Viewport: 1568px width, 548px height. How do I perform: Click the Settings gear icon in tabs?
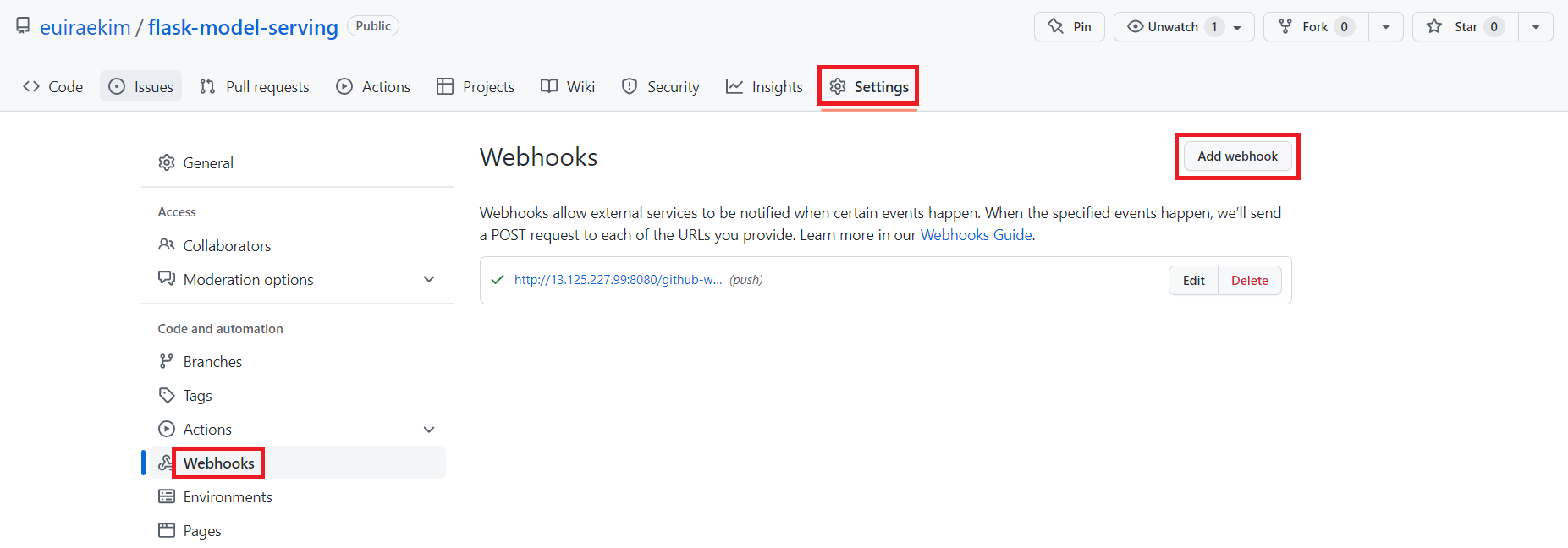(x=838, y=86)
